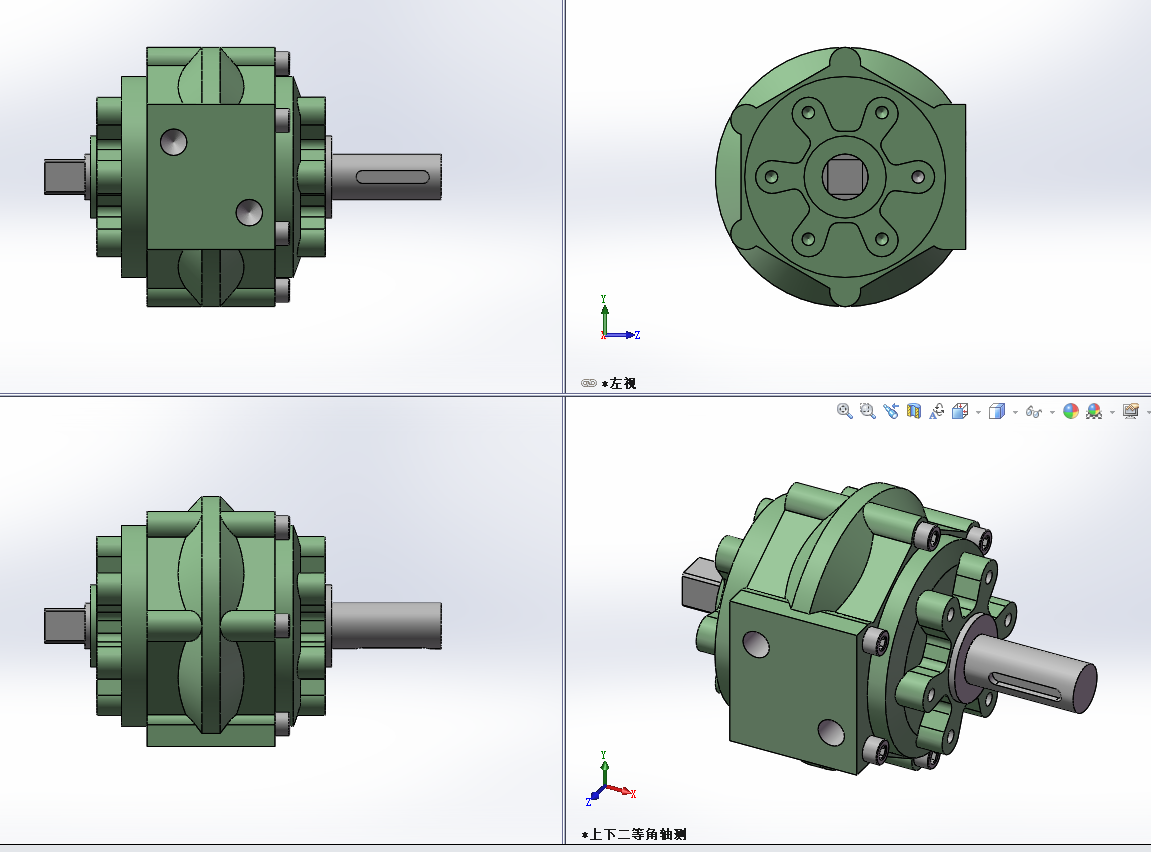Click the link-views icon beside 左视 label
This screenshot has height=852, width=1151.
point(589,383)
